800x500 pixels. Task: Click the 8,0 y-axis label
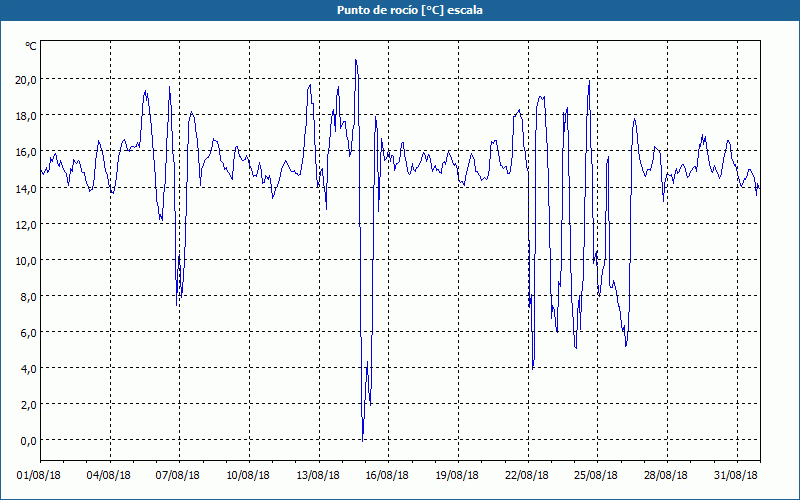(30, 297)
